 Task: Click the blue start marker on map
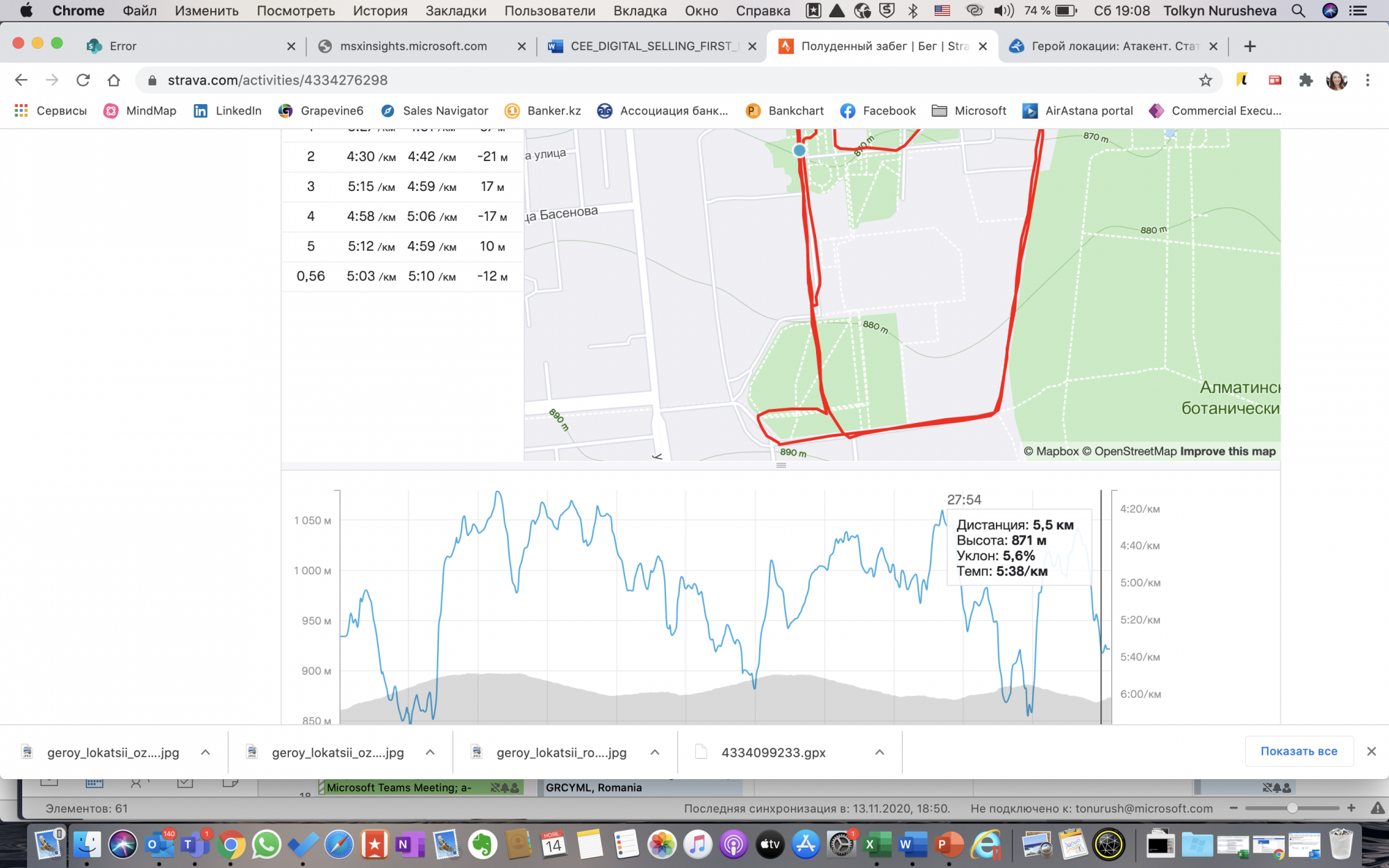799,150
